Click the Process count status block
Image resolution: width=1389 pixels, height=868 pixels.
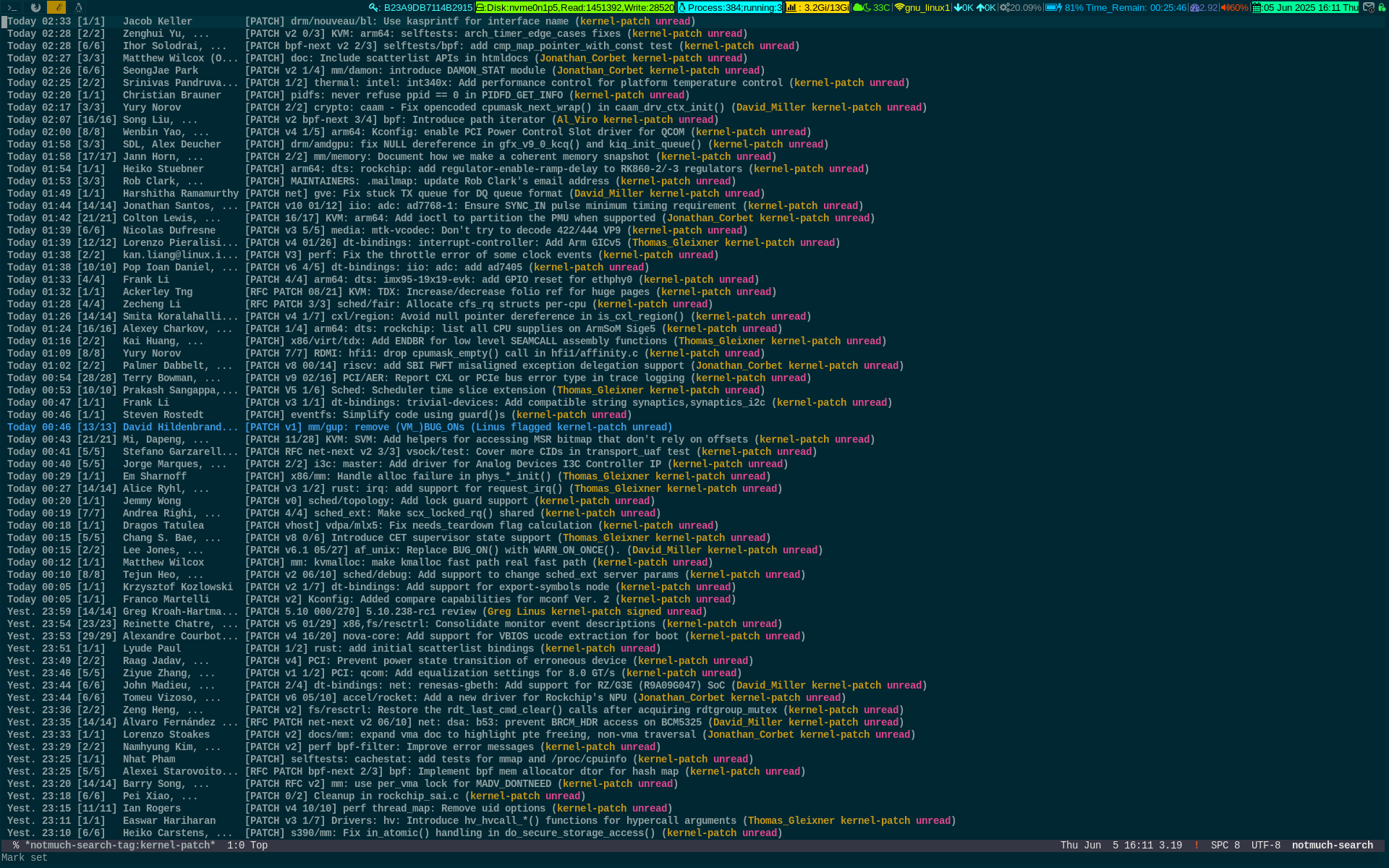(731, 7)
